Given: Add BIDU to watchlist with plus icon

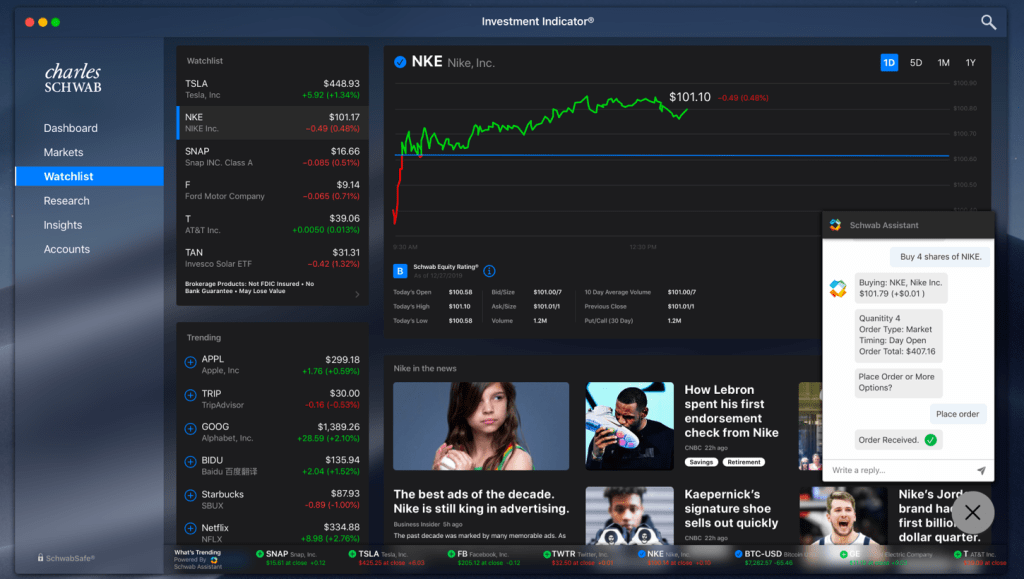Looking at the screenshot, I should click(190, 462).
